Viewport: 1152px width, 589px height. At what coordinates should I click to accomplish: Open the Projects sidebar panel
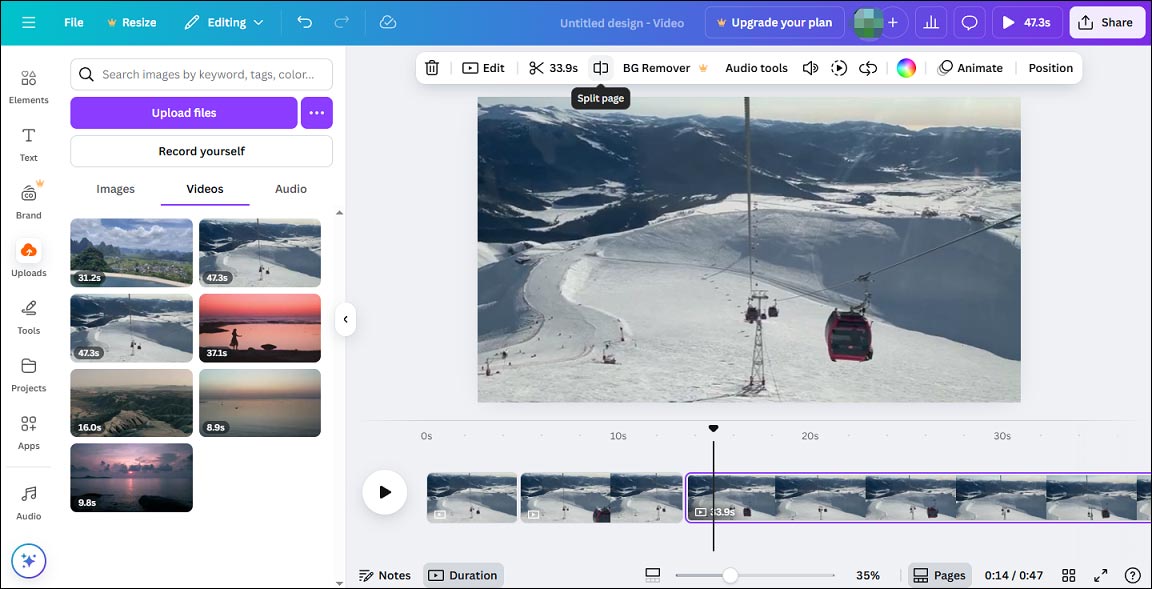pyautogui.click(x=29, y=375)
